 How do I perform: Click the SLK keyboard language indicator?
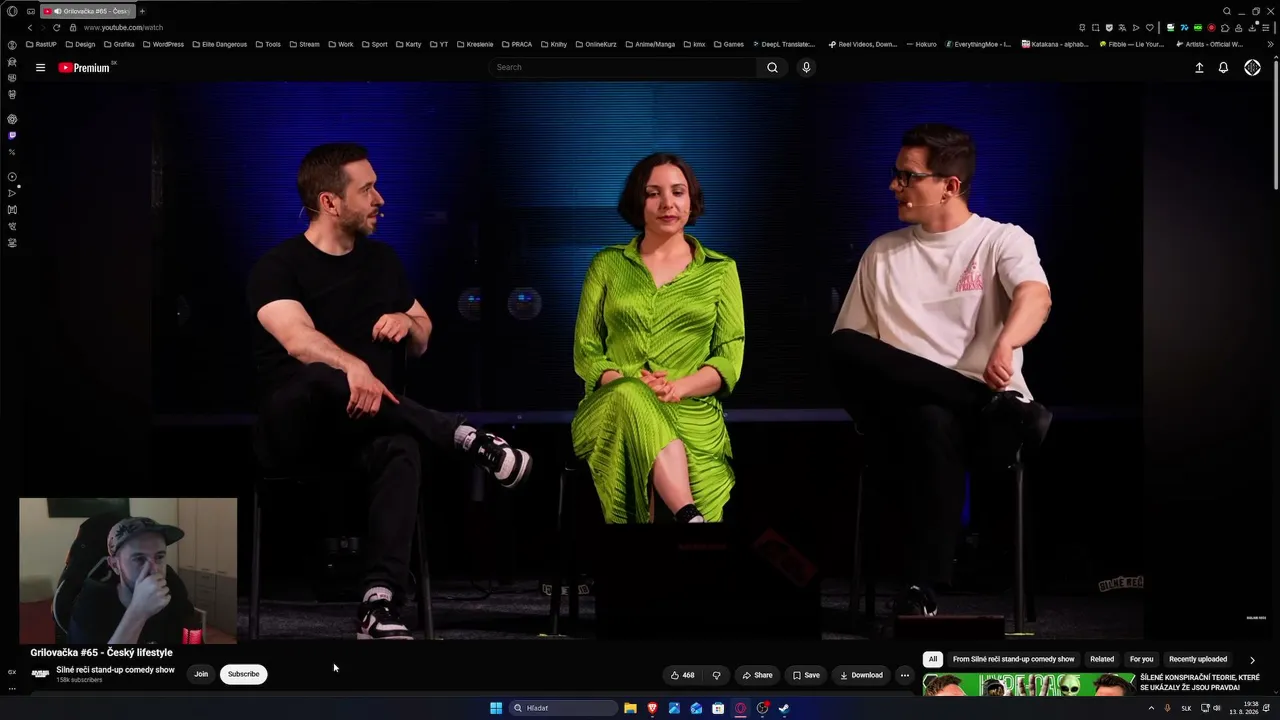click(1186, 708)
